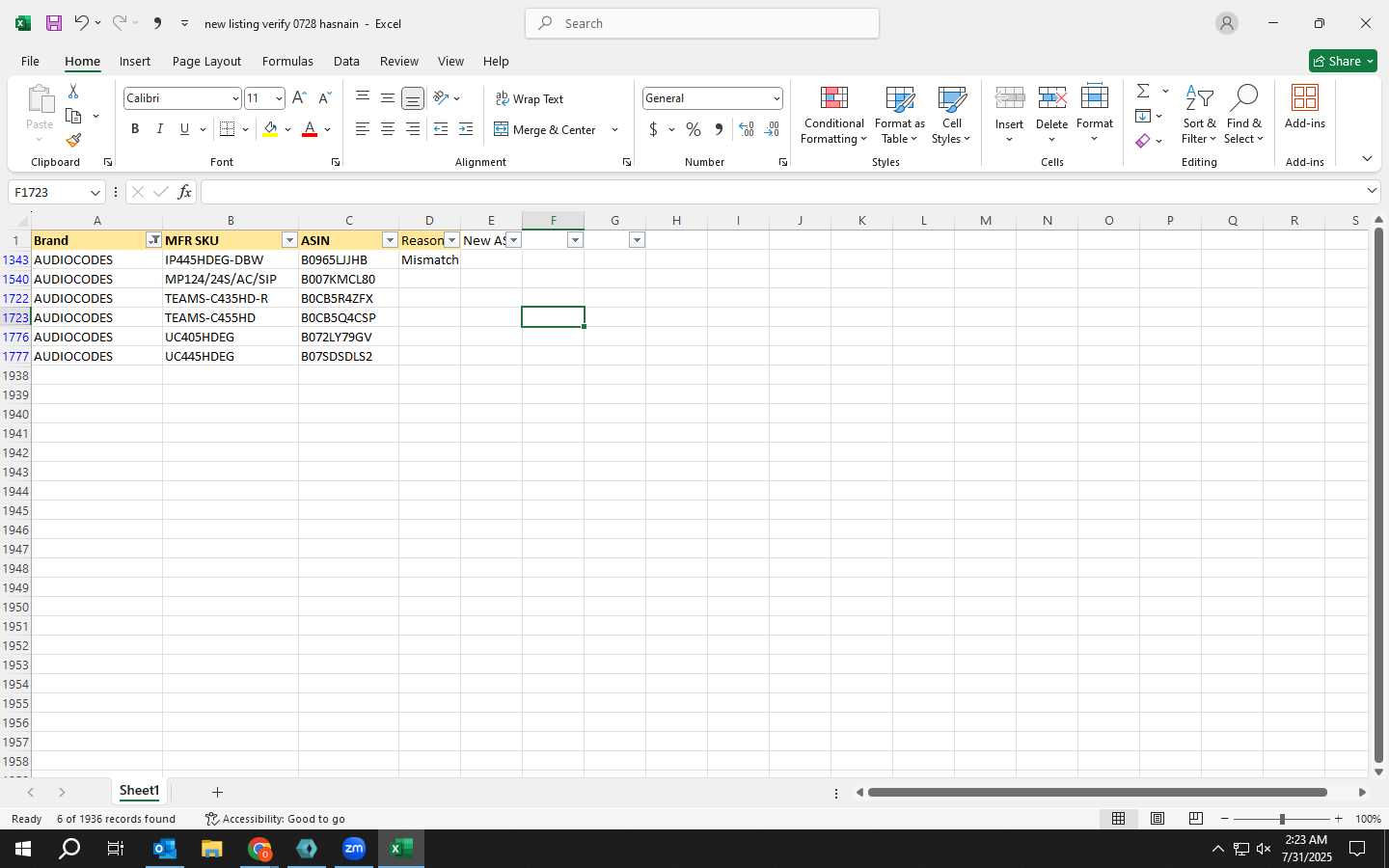Toggle Bold formatting

point(135,129)
